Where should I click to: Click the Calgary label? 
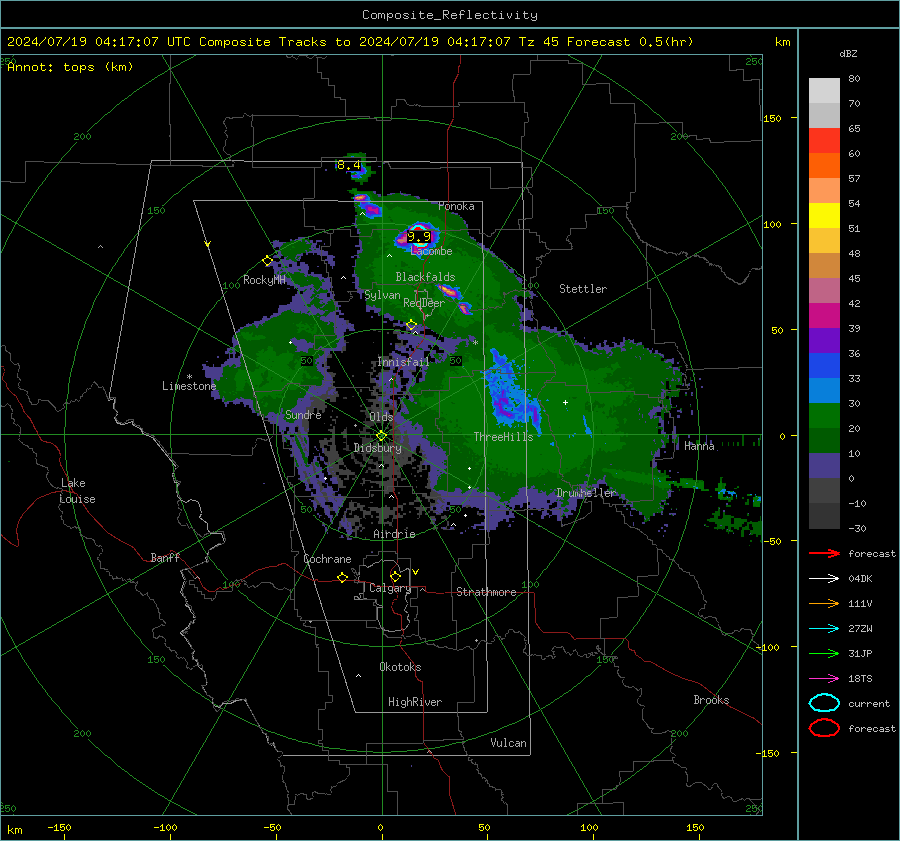point(390,588)
